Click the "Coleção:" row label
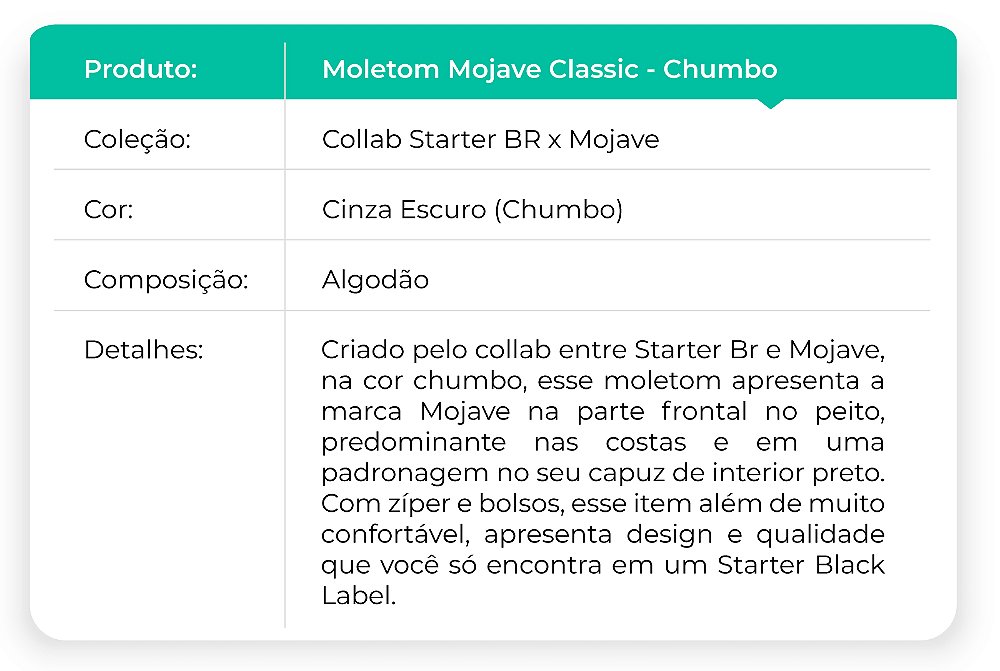This screenshot has height=671, width=1000. [x=137, y=139]
